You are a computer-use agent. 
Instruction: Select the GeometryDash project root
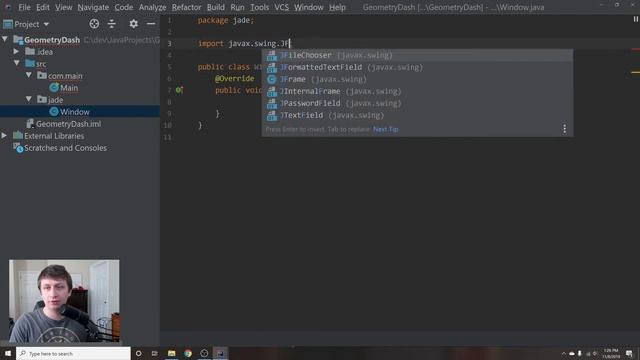(x=52, y=40)
